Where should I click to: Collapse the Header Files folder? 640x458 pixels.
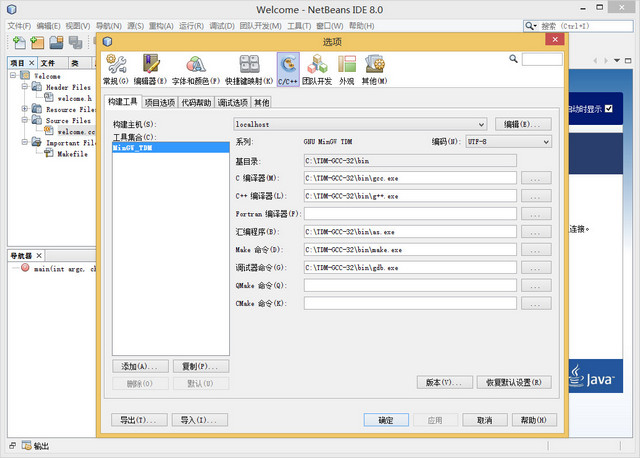(24, 87)
